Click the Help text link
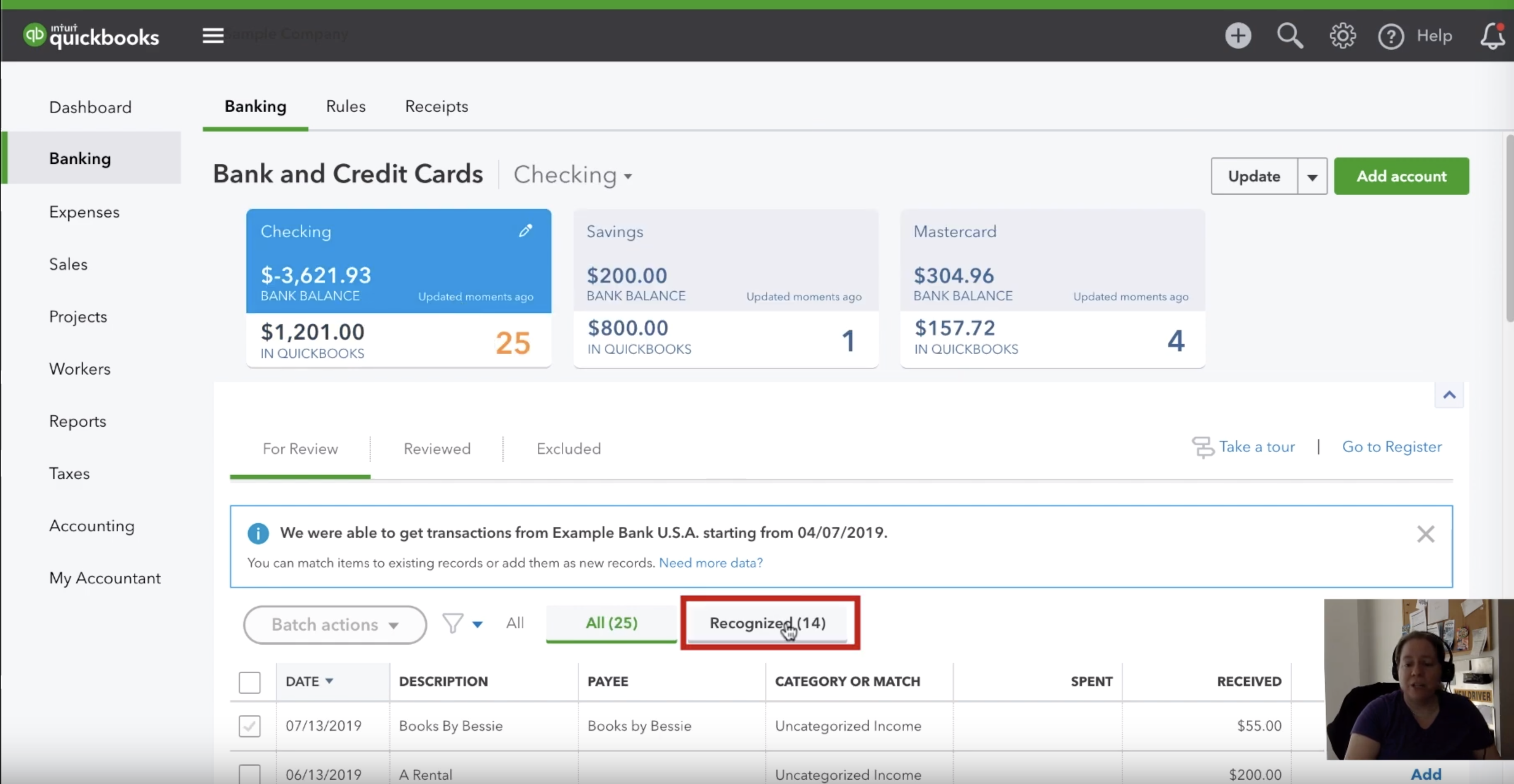Image resolution: width=1514 pixels, height=784 pixels. 1434,36
